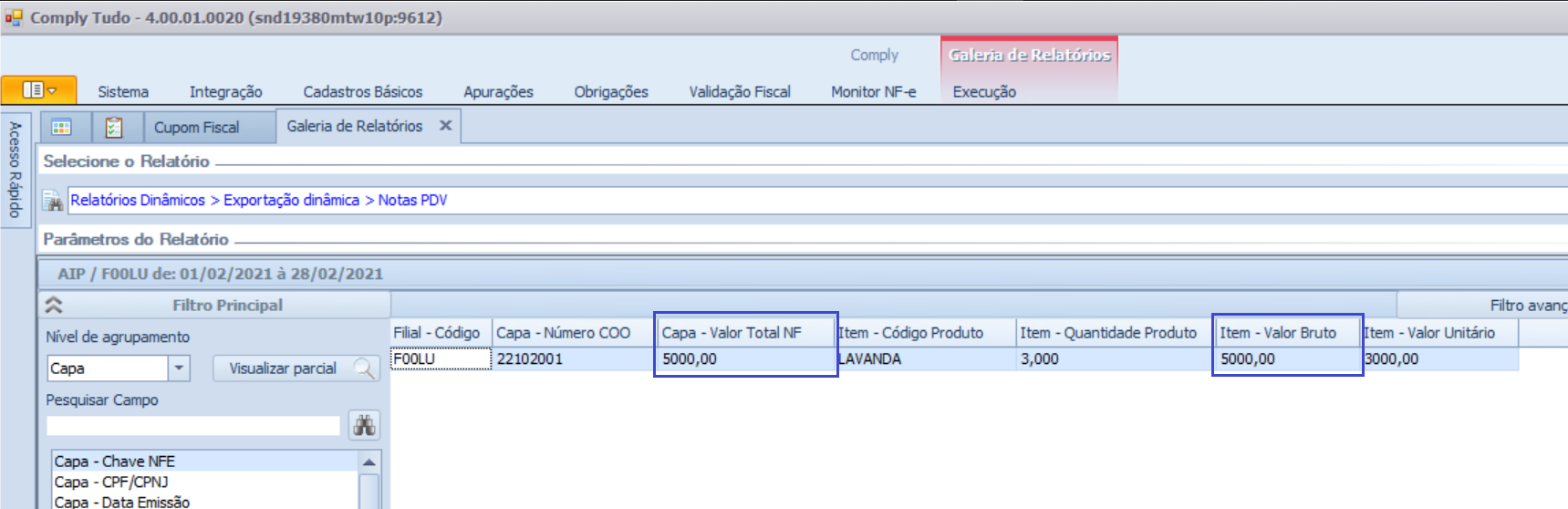Viewport: 1568px width, 509px height.
Task: Open the Obrigações menu
Action: point(611,92)
